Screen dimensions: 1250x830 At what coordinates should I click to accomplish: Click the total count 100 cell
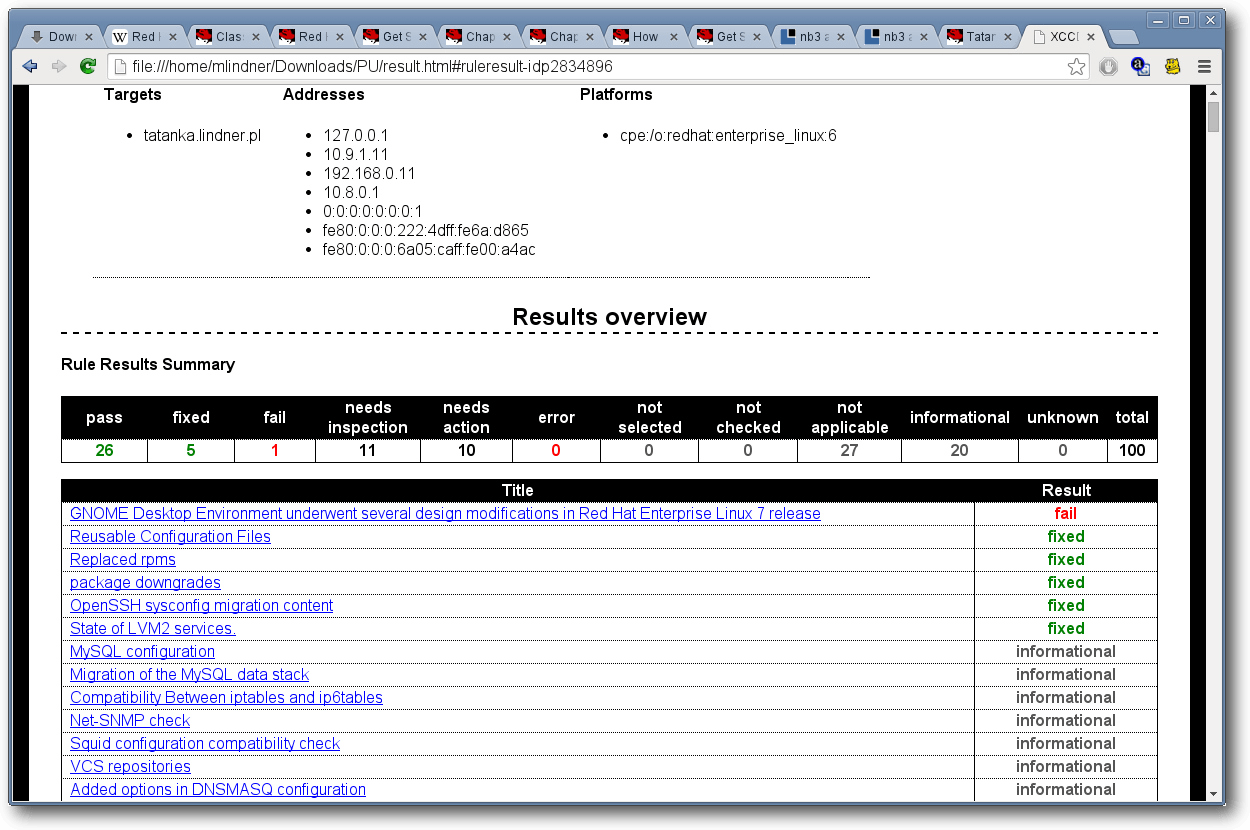[1132, 451]
